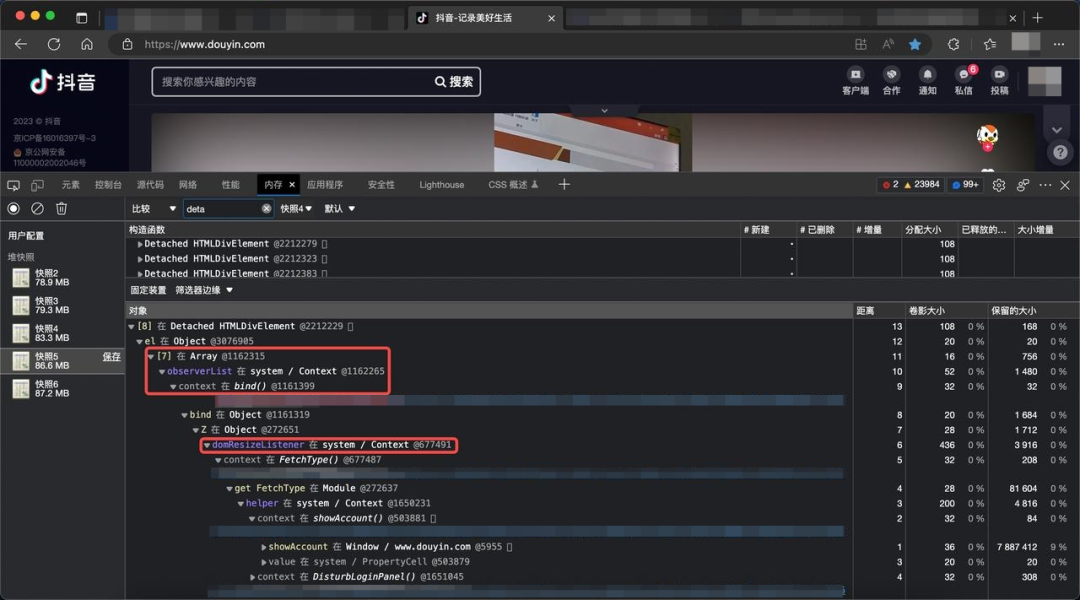Collapse the domResizeListener tree node
The height and width of the screenshot is (600, 1080).
pyautogui.click(x=207, y=445)
